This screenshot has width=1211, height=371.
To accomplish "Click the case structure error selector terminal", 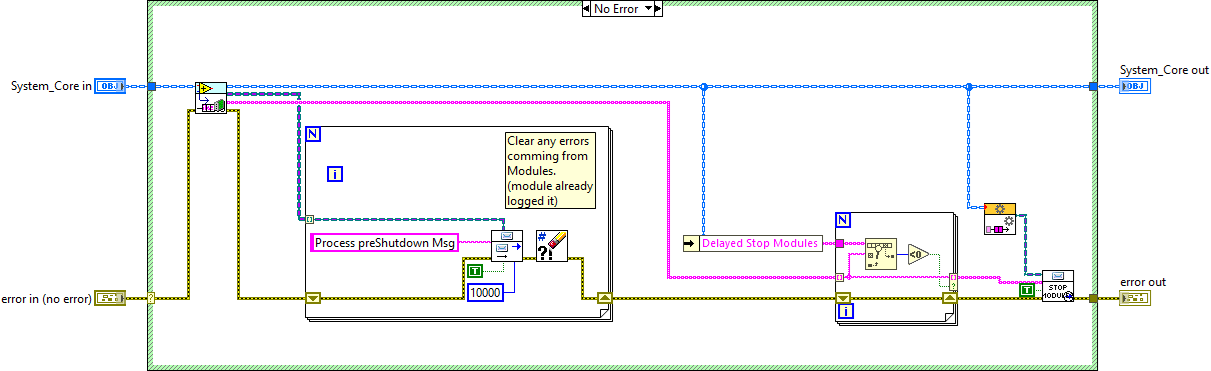I will (x=152, y=298).
